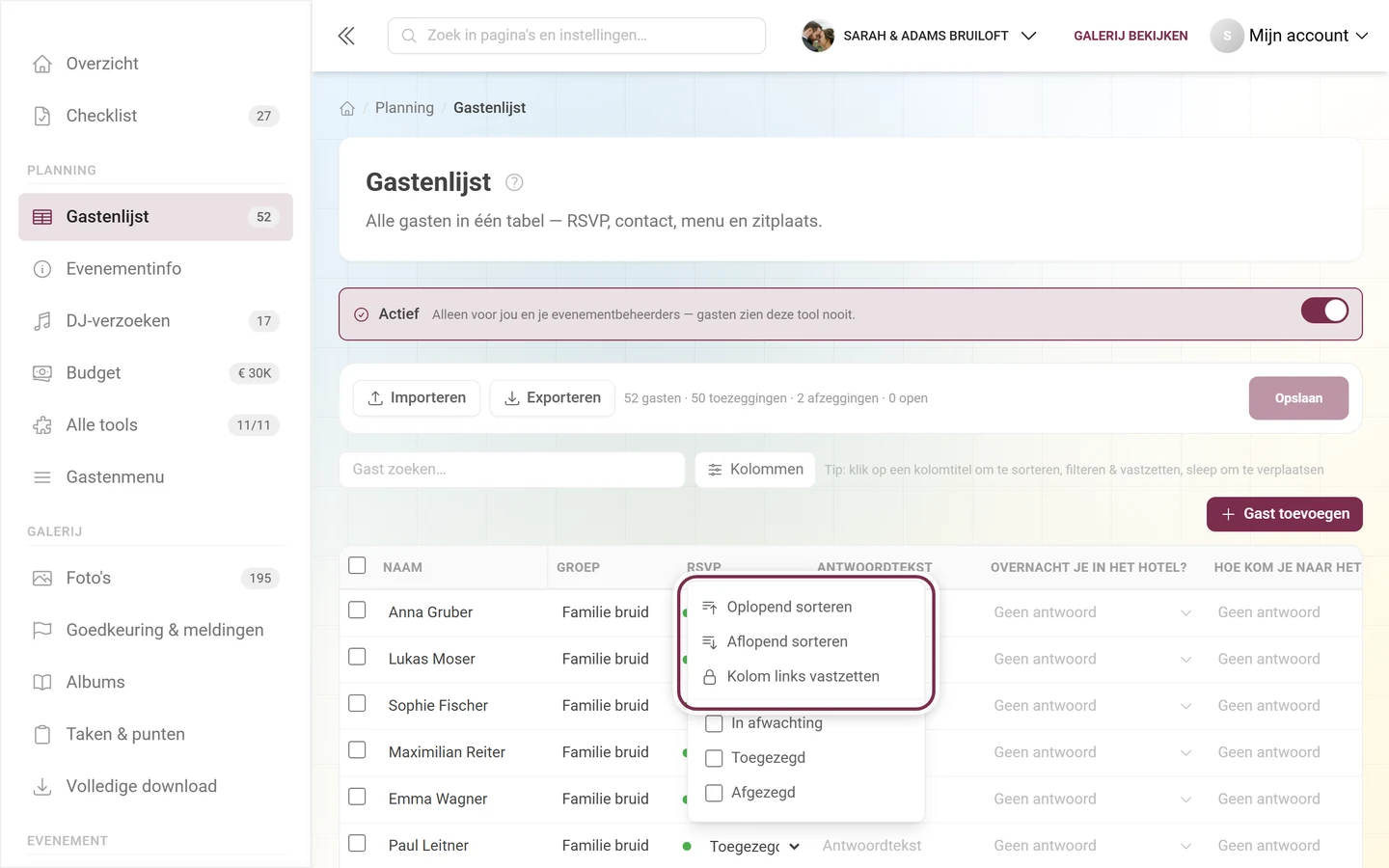
Task: Open the Kolommen column selector
Action: tap(755, 470)
